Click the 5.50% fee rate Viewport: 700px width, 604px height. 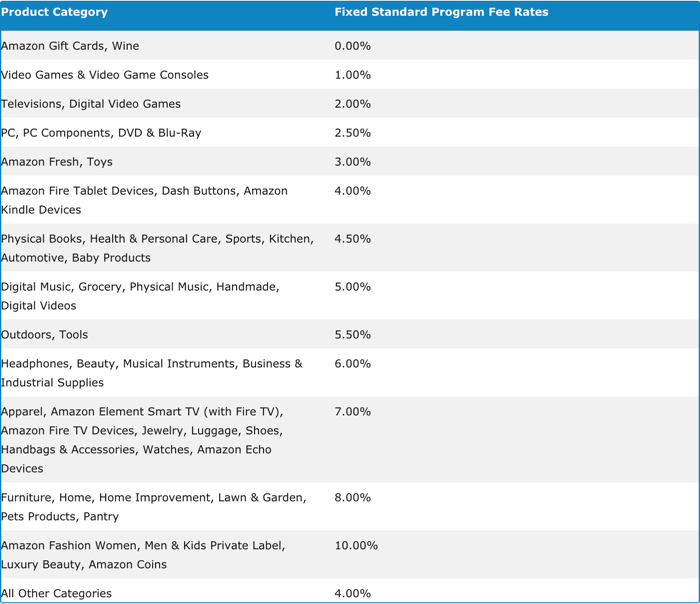tap(353, 335)
